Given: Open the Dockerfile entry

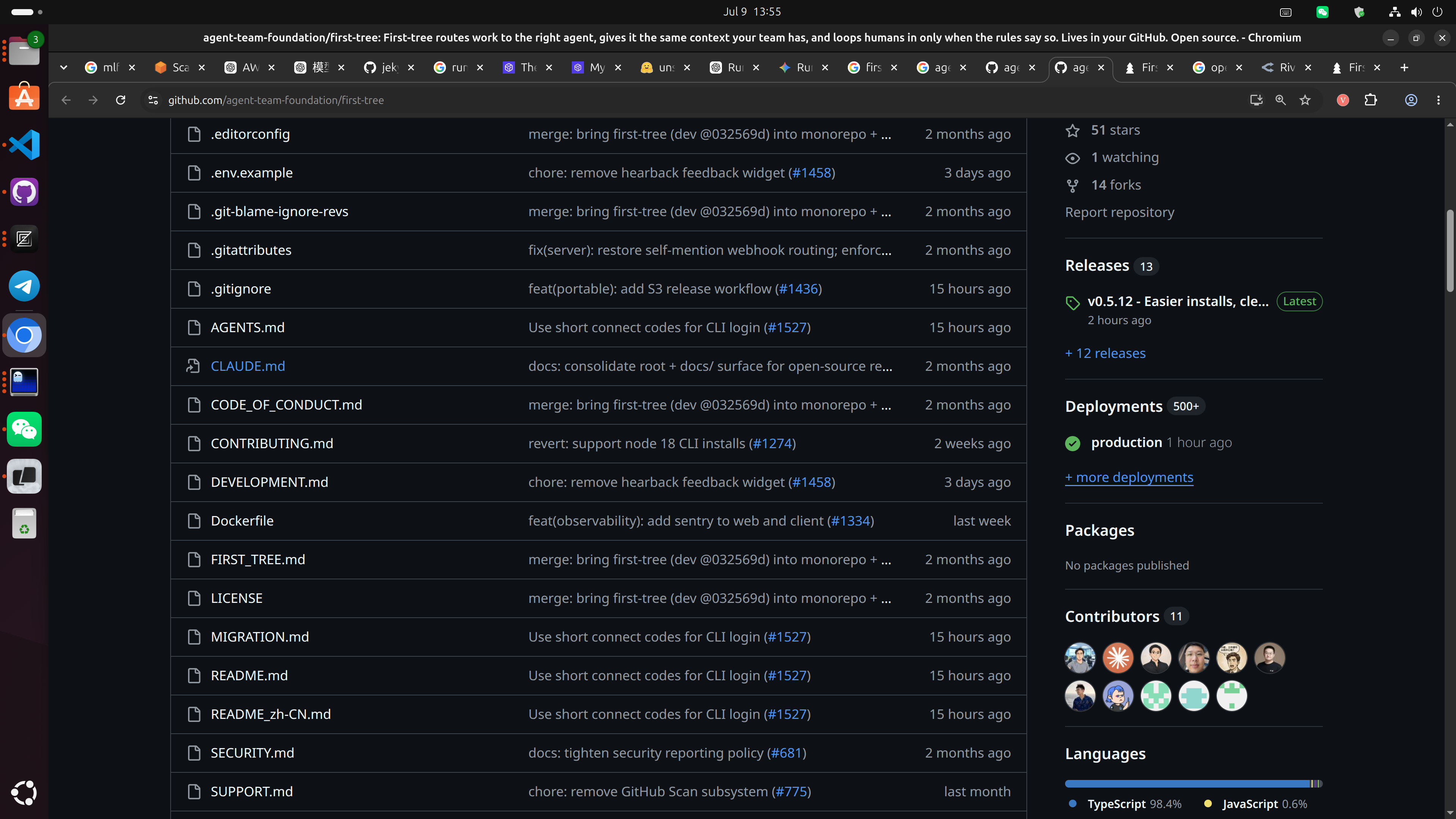Looking at the screenshot, I should tap(242, 521).
